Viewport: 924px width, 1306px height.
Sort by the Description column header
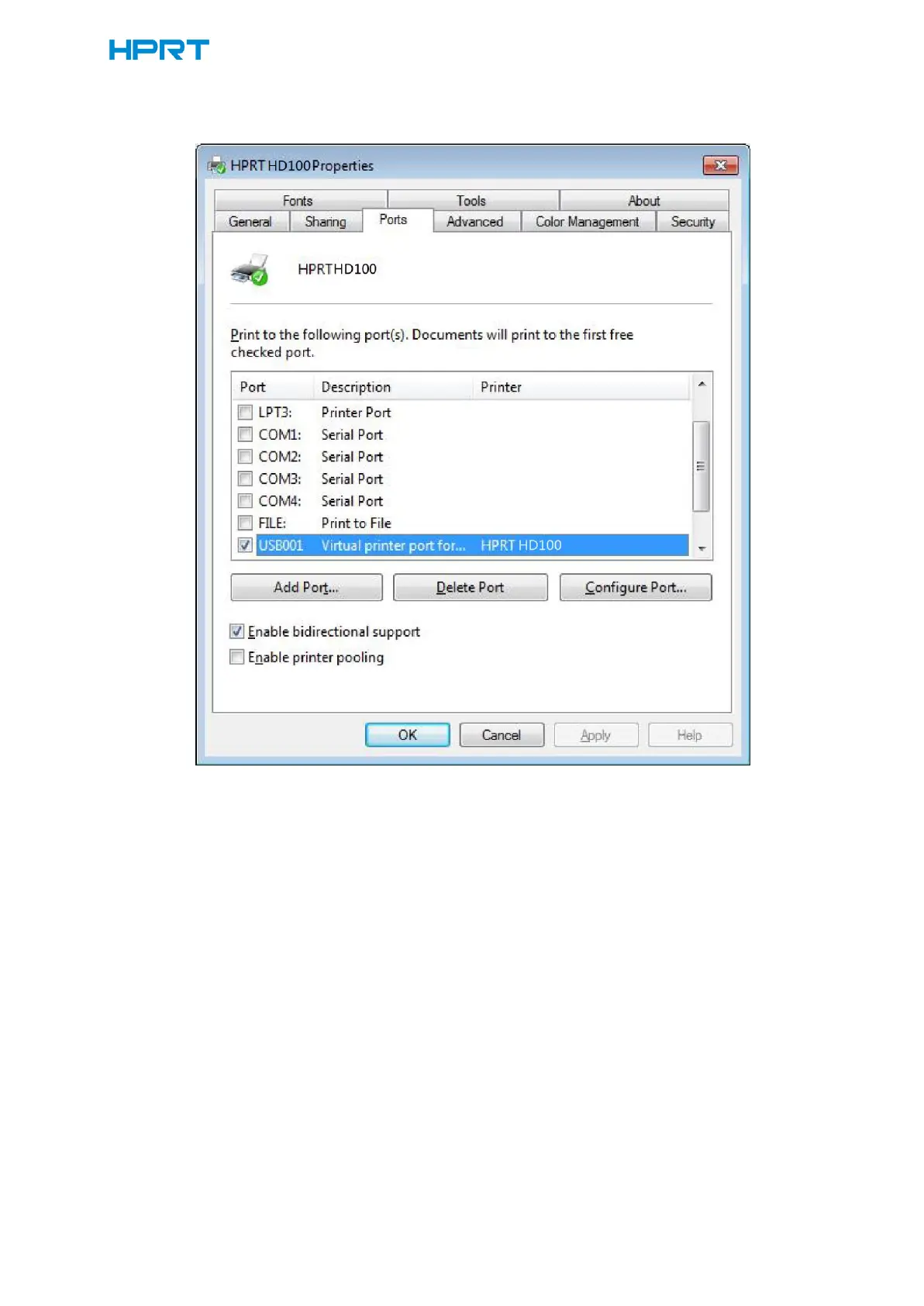(x=393, y=386)
